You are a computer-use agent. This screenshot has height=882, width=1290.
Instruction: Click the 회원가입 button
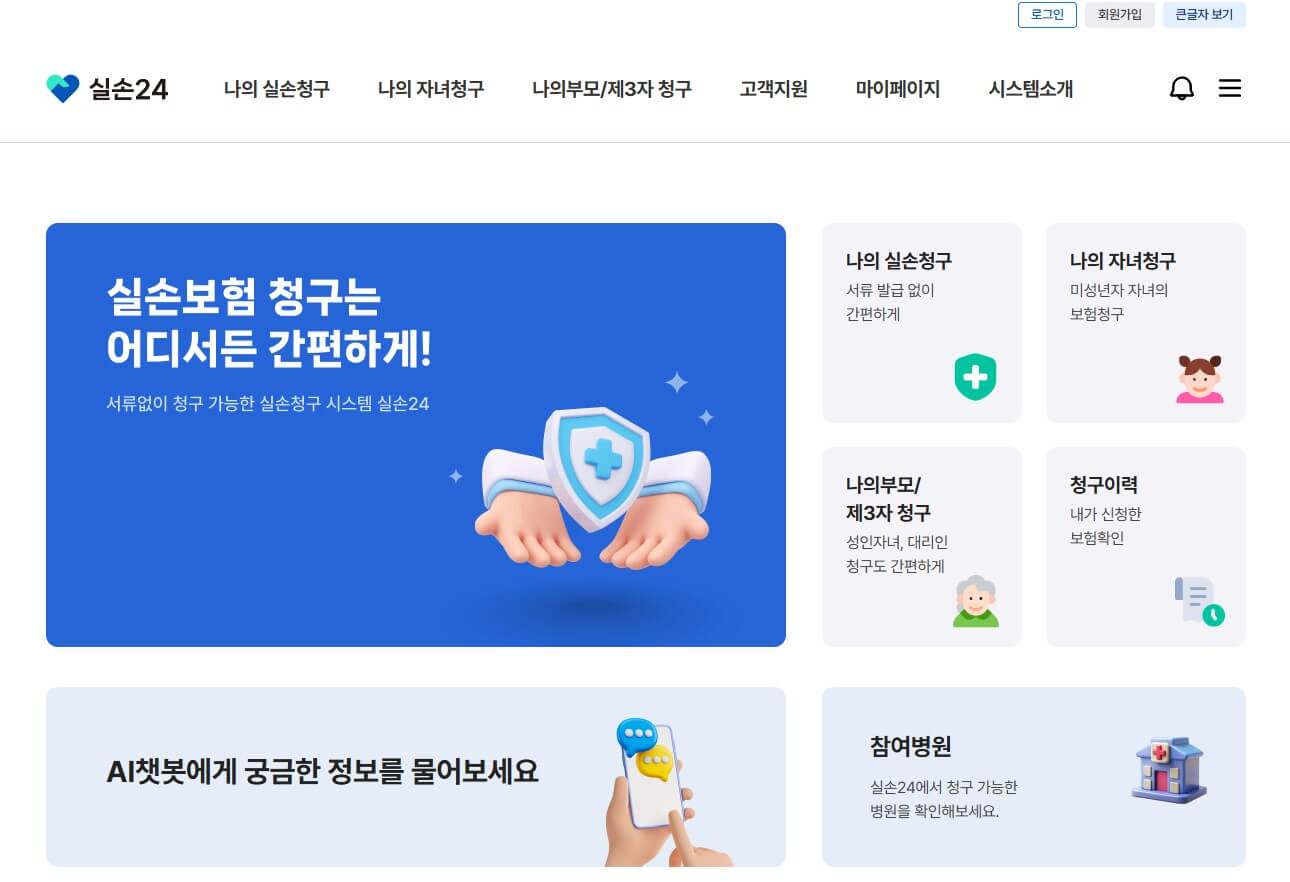click(1120, 15)
